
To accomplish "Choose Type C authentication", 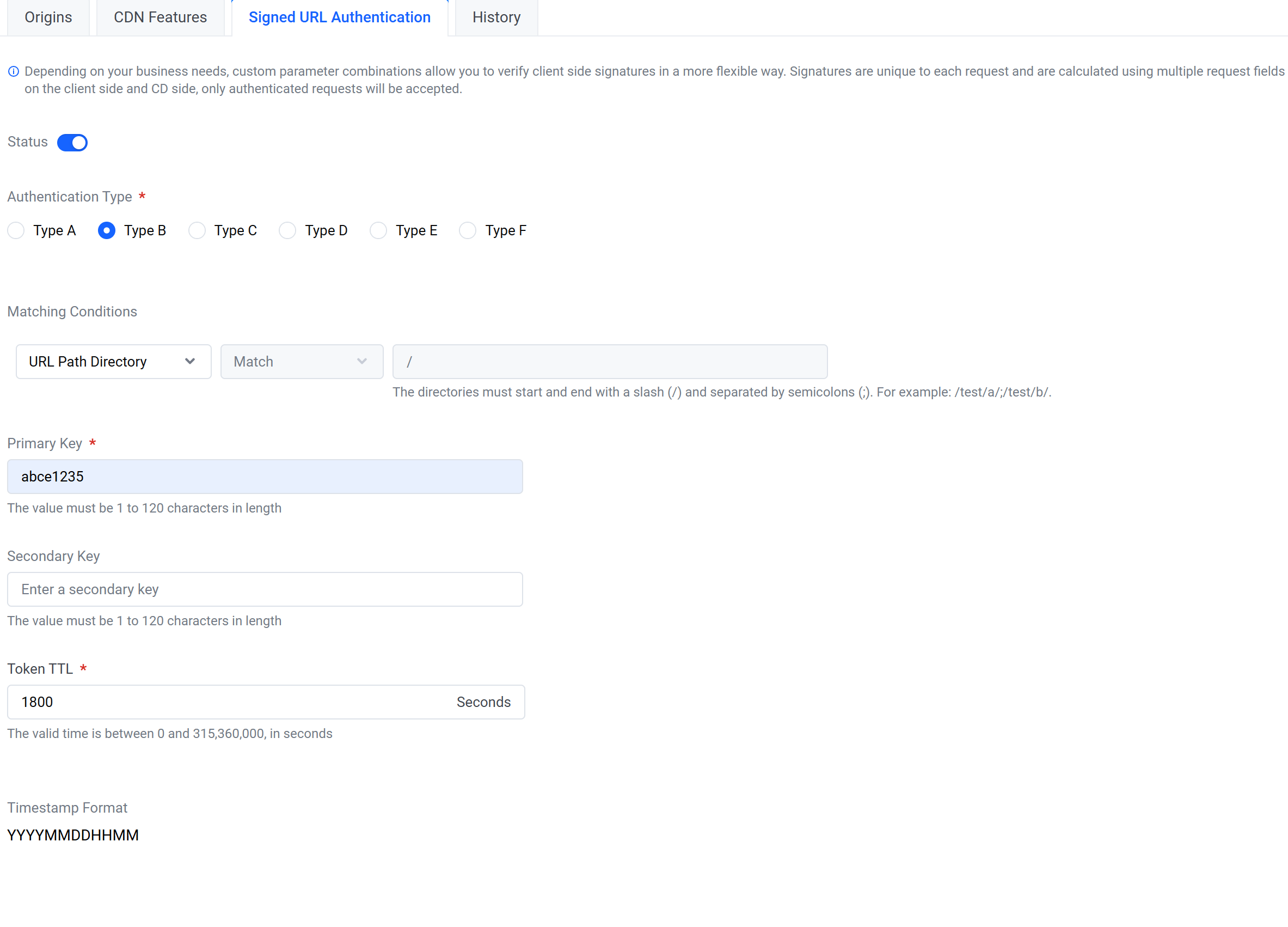I will click(x=197, y=230).
